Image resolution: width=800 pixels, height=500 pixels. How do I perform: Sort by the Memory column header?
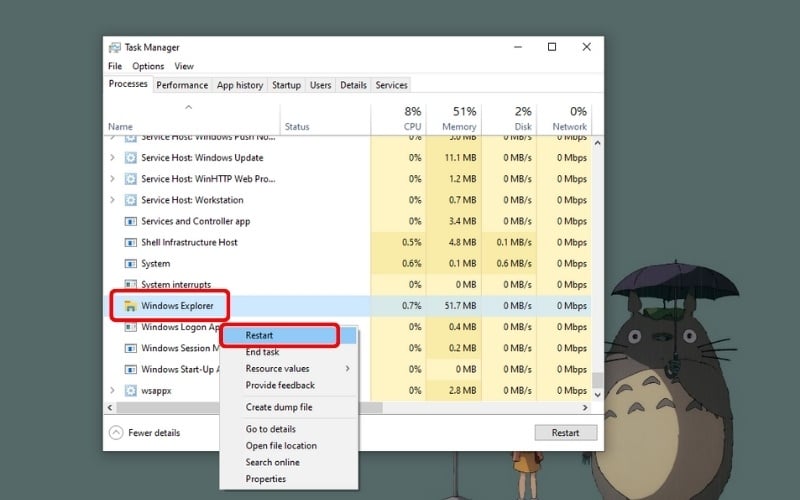pyautogui.click(x=454, y=118)
